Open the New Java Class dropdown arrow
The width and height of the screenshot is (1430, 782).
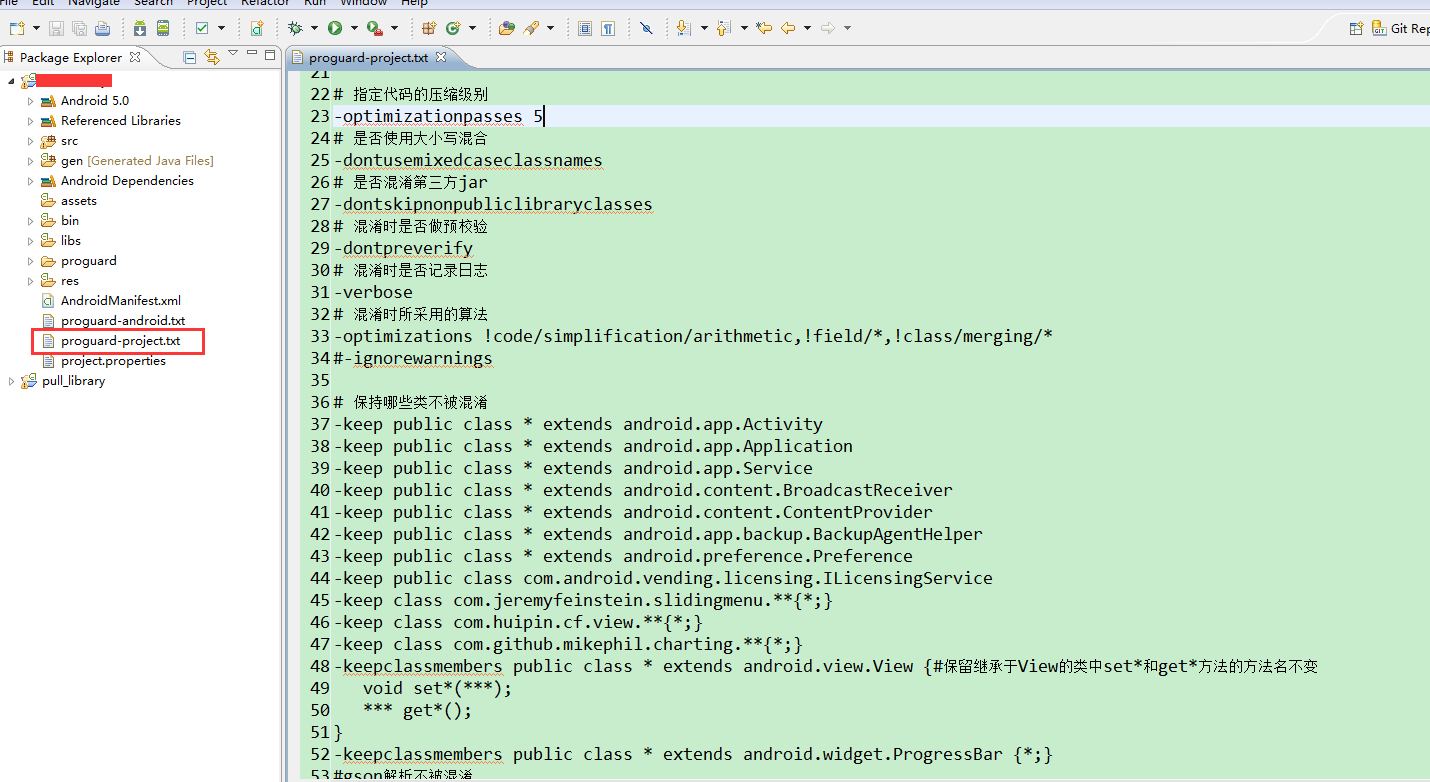(472, 28)
